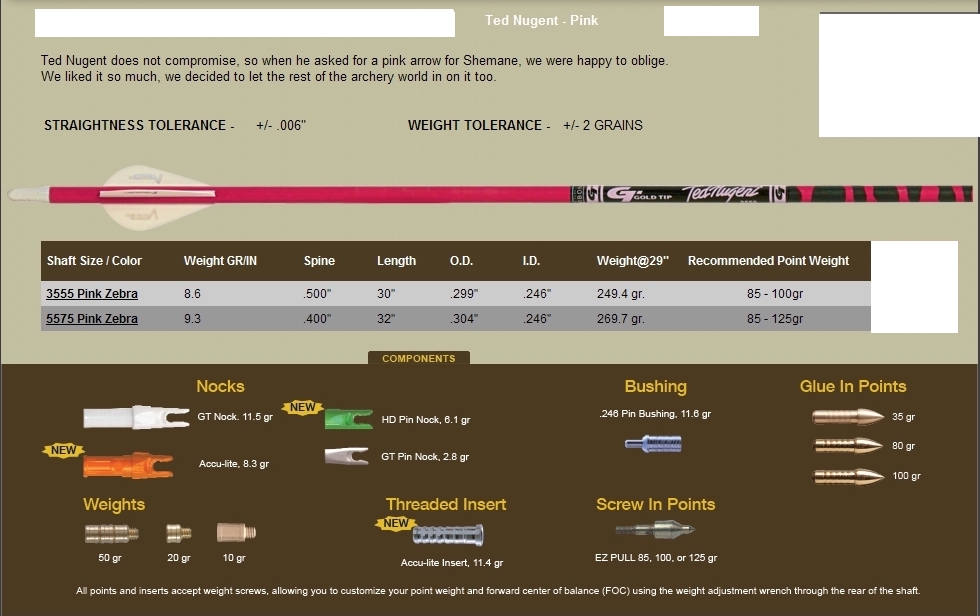Click the 'GT Pin Nock, 2.8 gr' label
The image size is (980, 616).
[x=425, y=457]
